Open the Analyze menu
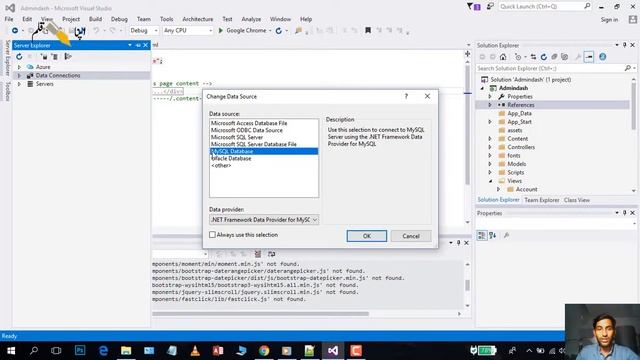The image size is (640, 360). click(251, 19)
